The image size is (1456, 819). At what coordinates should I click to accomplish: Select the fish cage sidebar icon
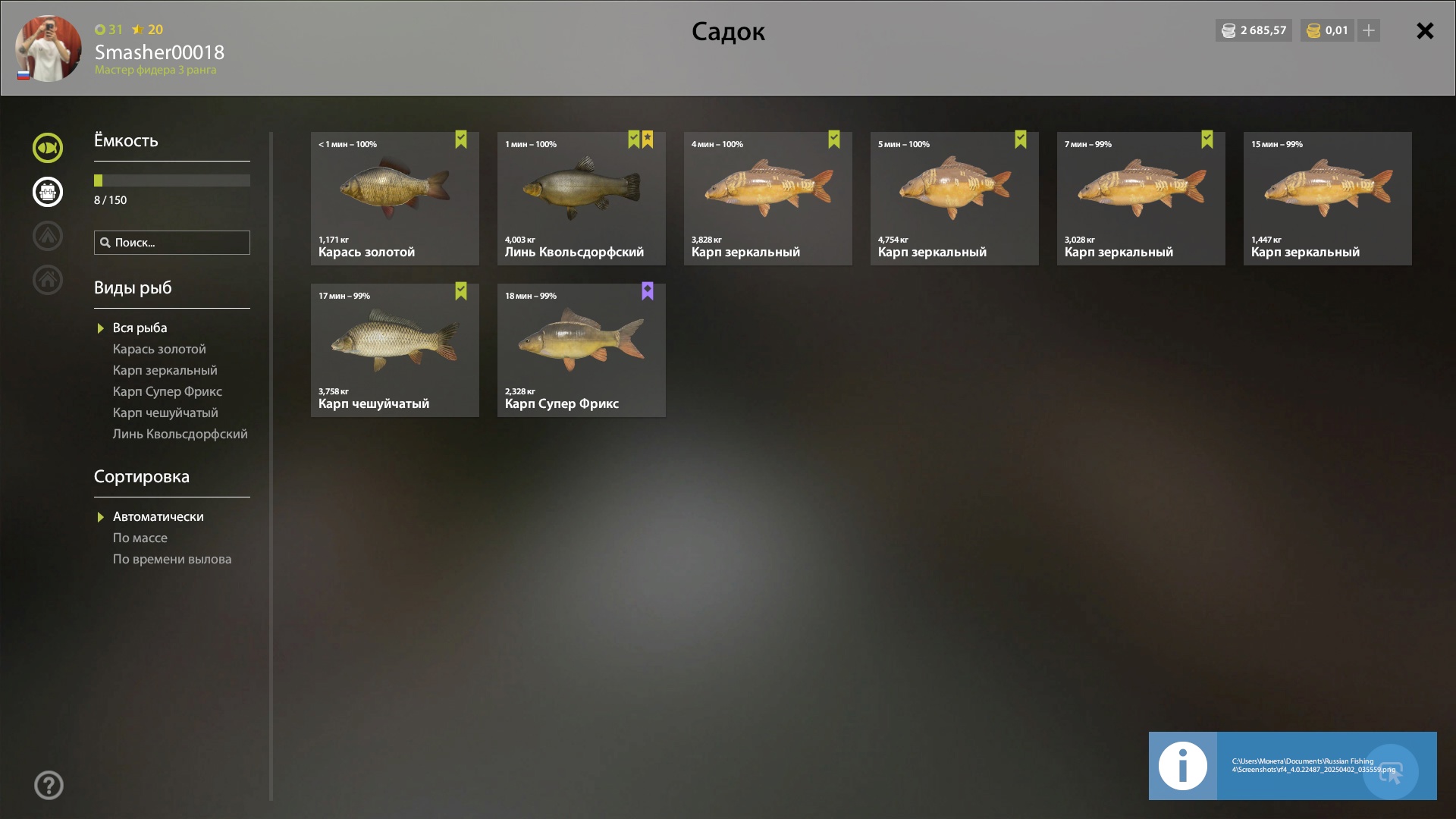tap(48, 192)
